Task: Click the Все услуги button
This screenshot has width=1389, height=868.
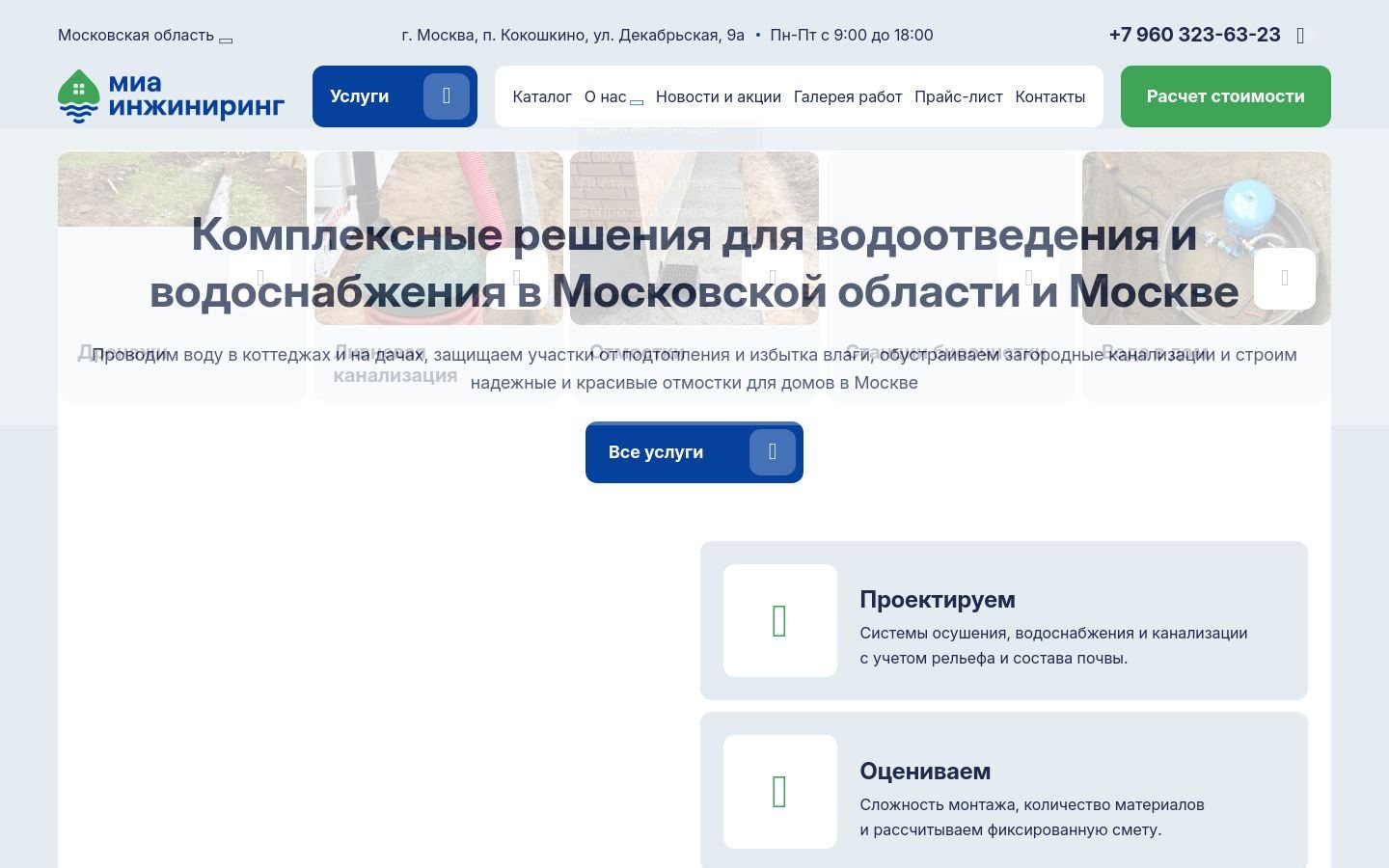Action: point(694,452)
